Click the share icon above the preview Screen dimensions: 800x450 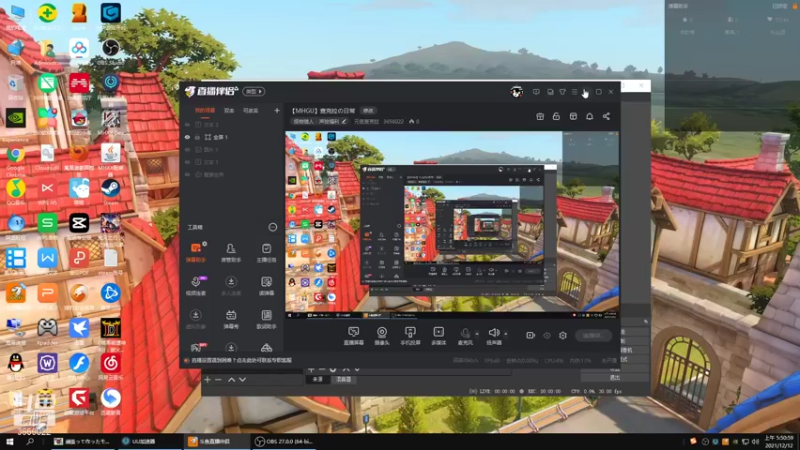click(x=606, y=116)
